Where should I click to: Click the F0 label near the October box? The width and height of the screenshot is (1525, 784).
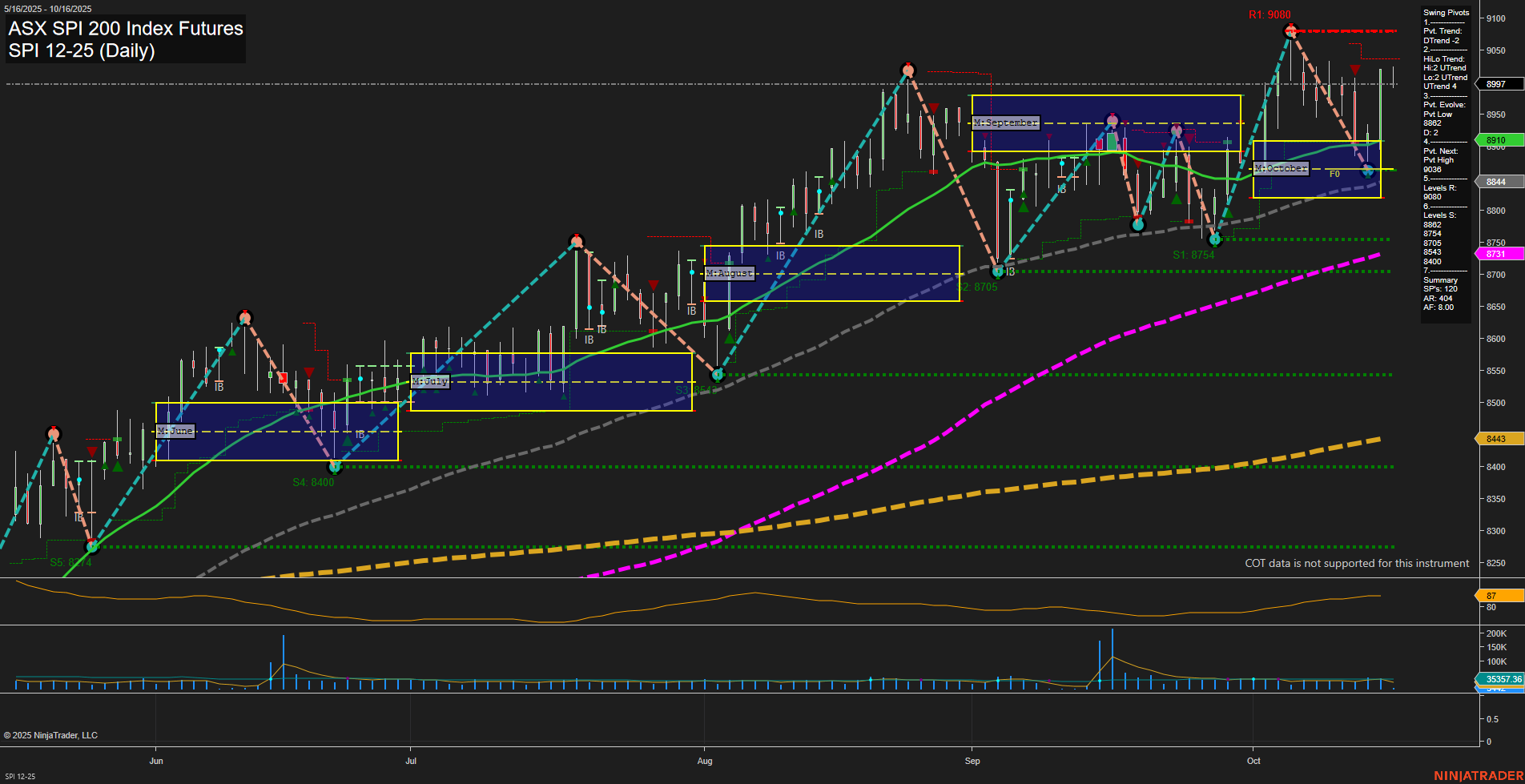coord(1334,172)
